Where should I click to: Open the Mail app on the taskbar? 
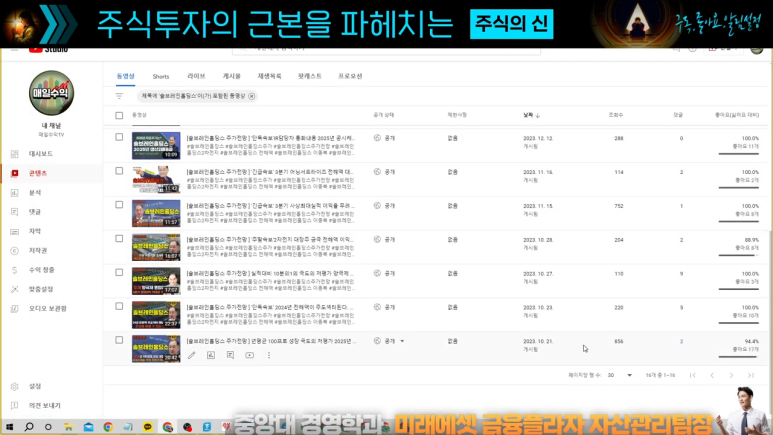[x=88, y=427]
